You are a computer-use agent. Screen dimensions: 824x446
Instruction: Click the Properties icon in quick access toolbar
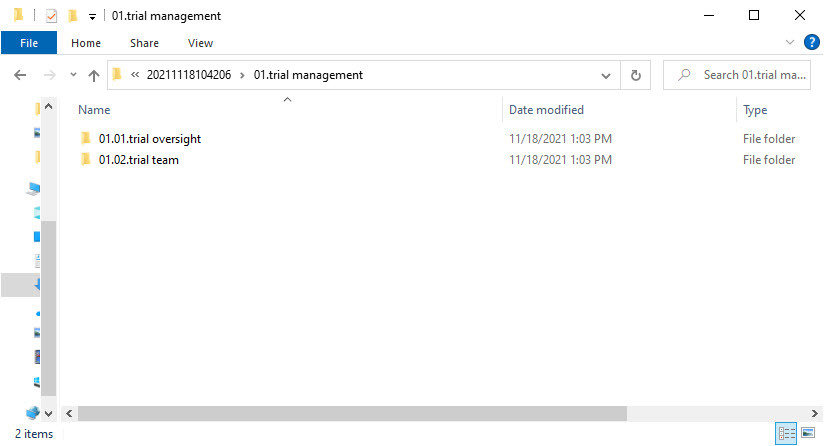tap(52, 16)
